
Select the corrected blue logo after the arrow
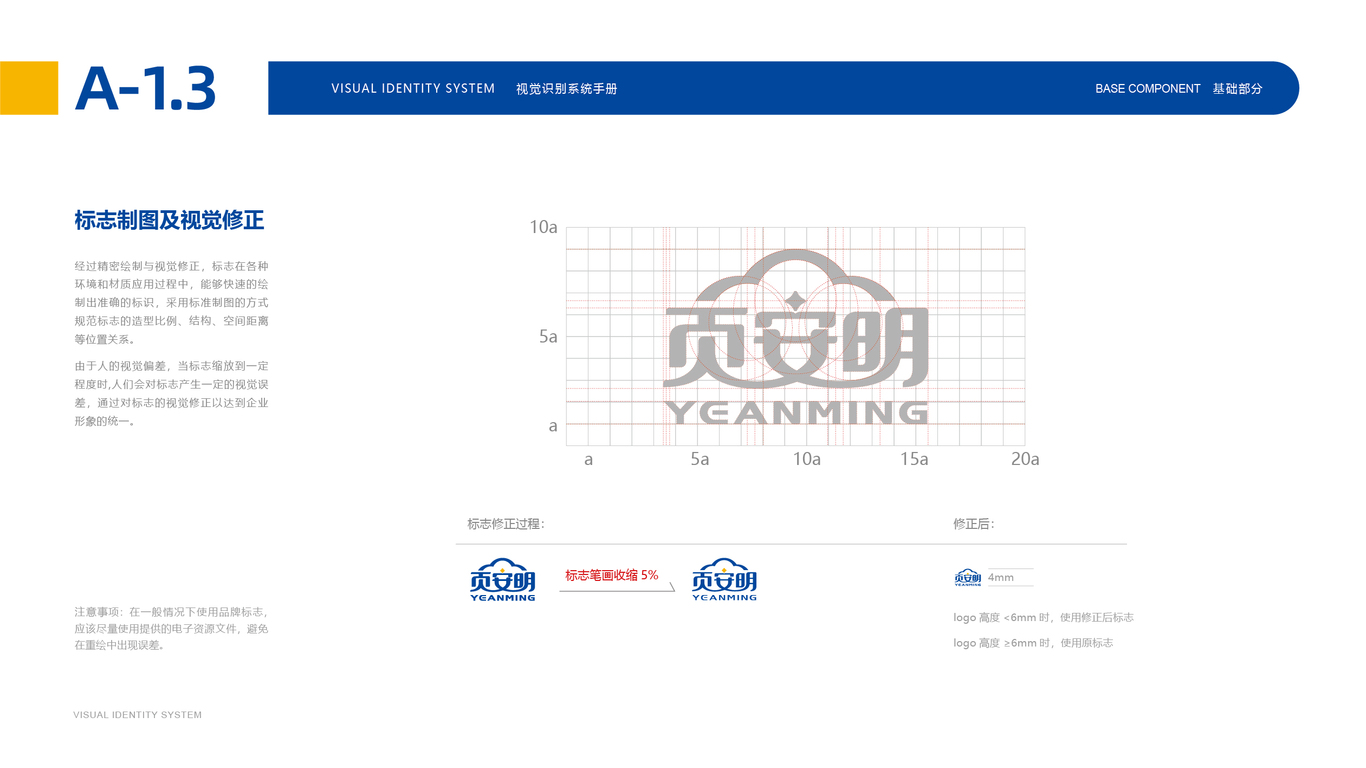pos(725,580)
